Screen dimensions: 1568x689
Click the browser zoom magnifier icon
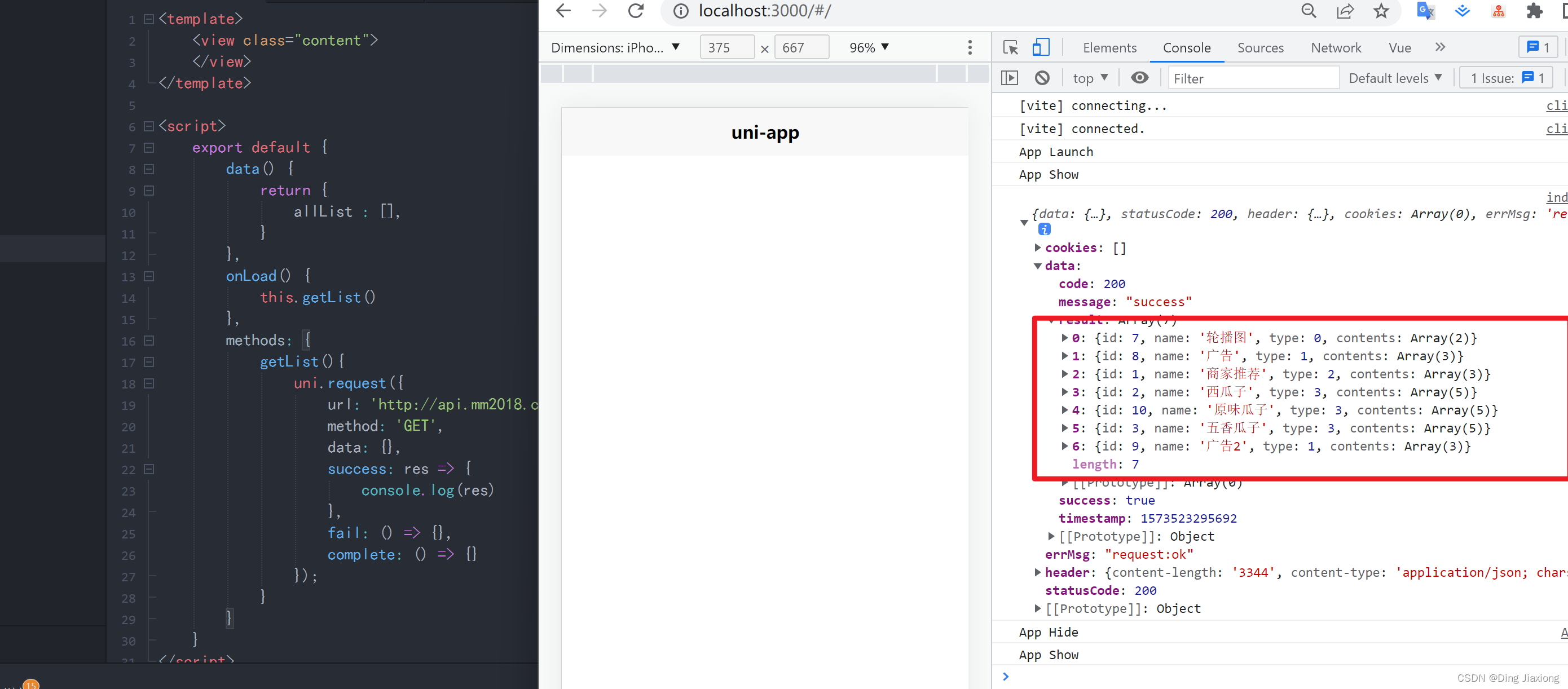point(1309,11)
